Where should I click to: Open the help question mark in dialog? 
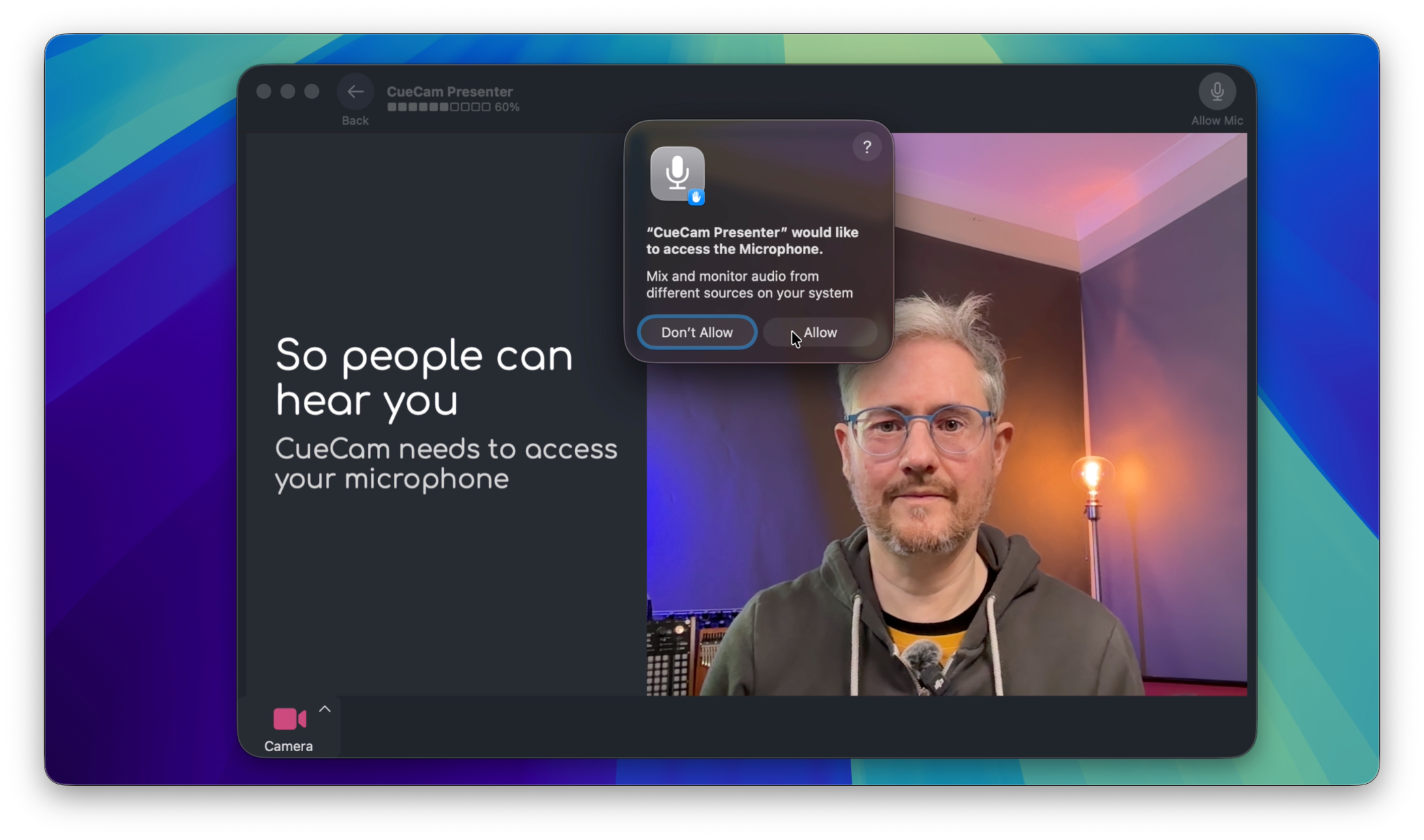tap(866, 148)
